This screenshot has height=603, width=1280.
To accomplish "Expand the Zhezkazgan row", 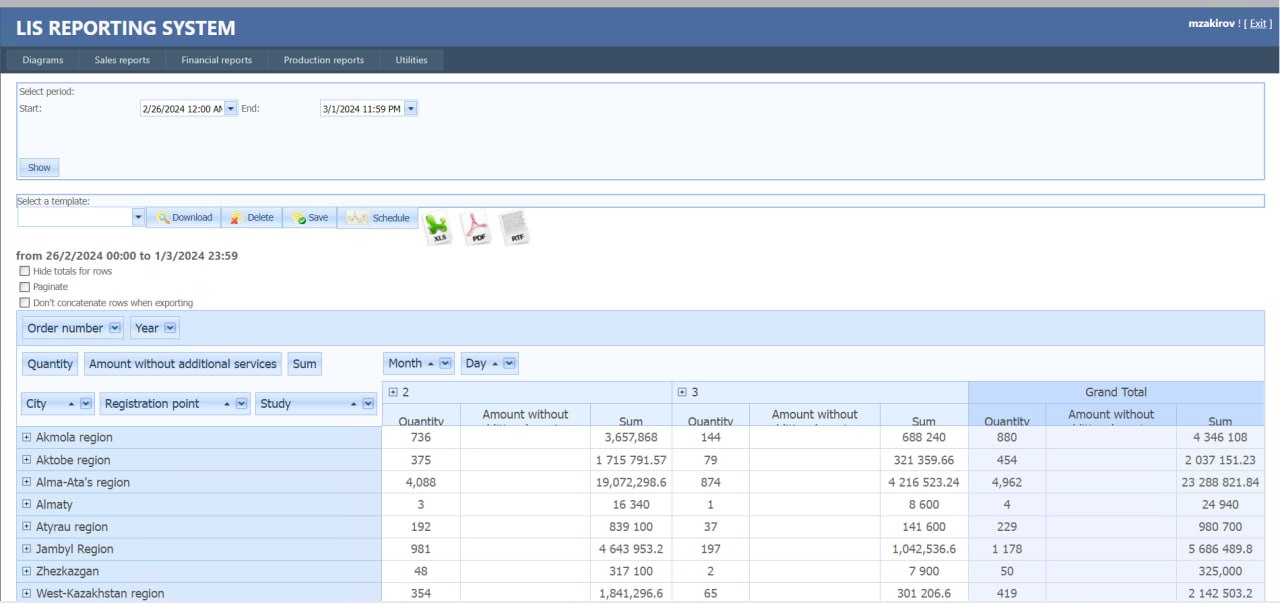I will [27, 571].
